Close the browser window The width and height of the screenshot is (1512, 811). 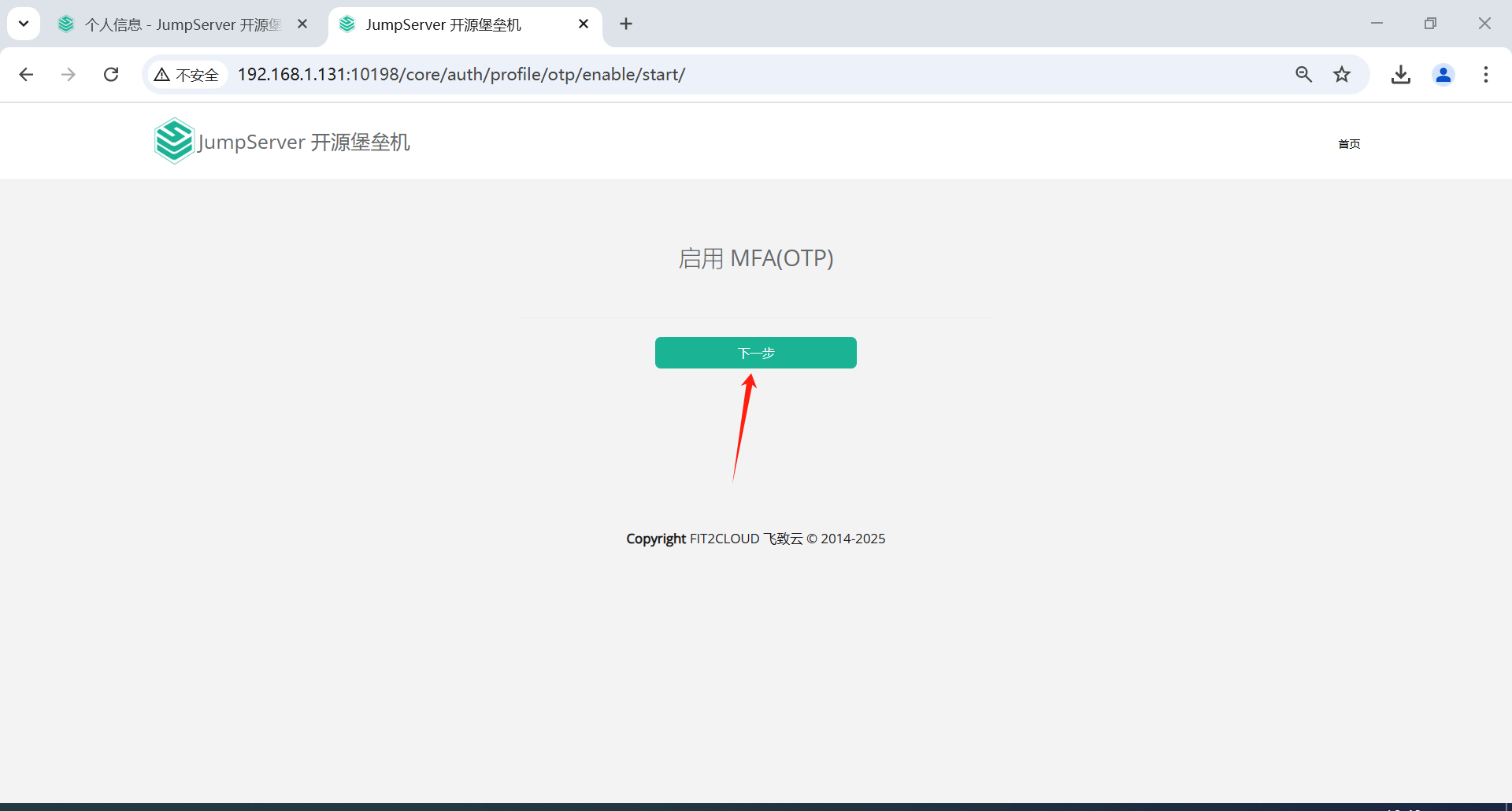[1484, 24]
